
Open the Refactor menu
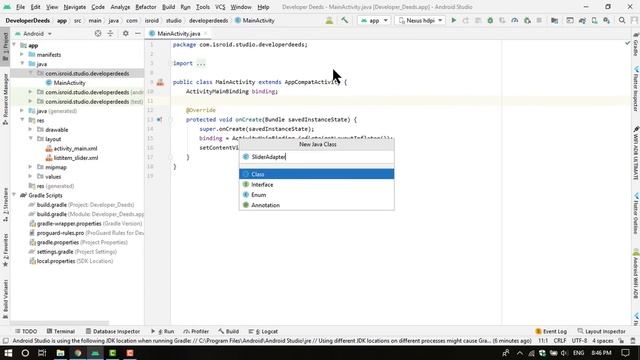click(146, 7)
